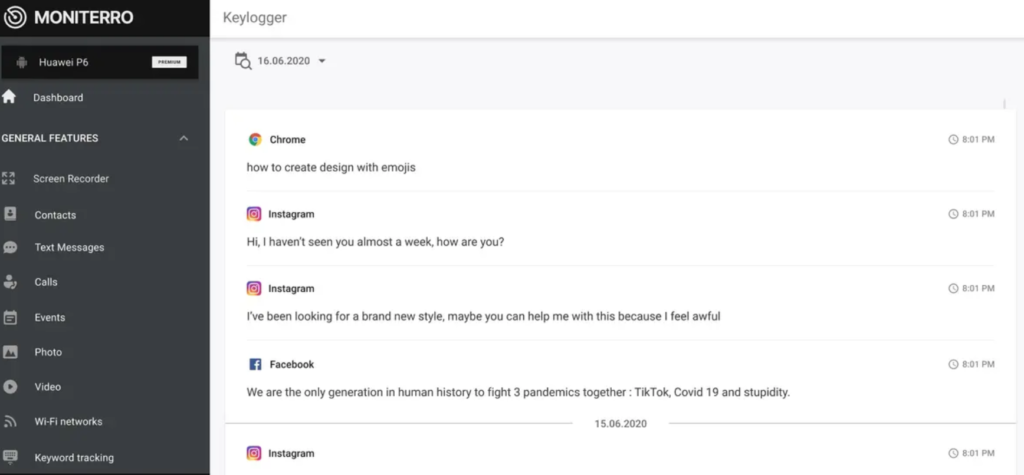The width and height of the screenshot is (1024, 475).
Task: Open the Photo icon in sidebar
Action: click(x=10, y=352)
